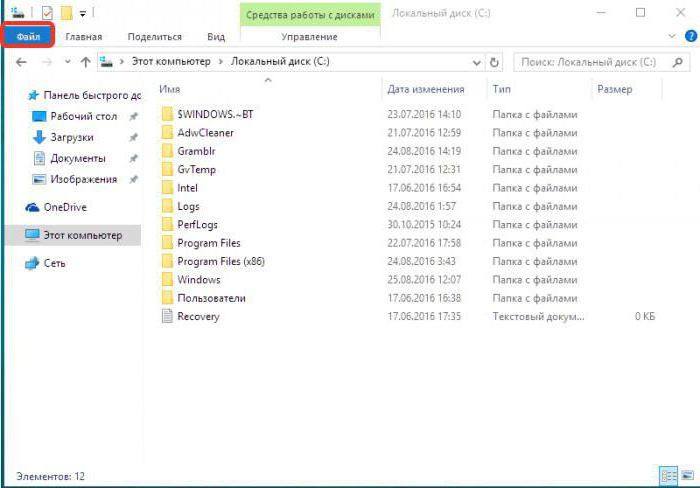
Task: Click the Загрузки download arrow icon
Action: click(x=40, y=137)
